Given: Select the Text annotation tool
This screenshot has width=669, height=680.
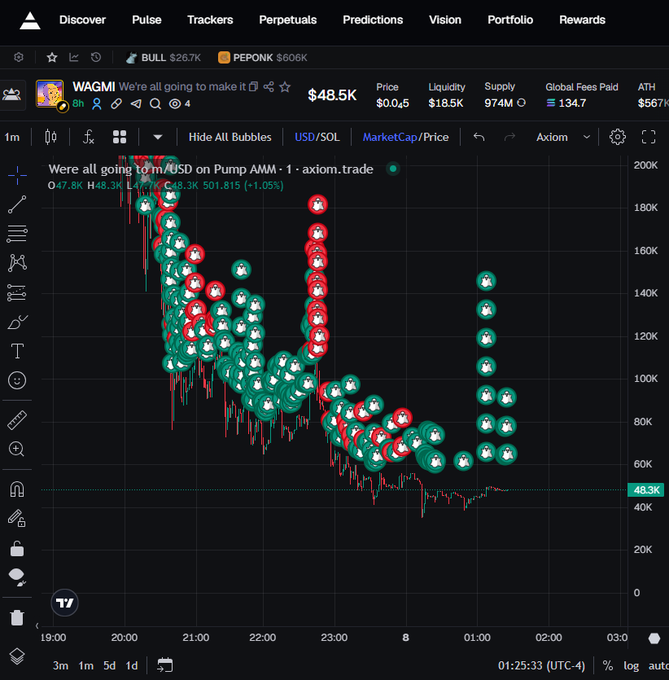Looking at the screenshot, I should [x=17, y=351].
